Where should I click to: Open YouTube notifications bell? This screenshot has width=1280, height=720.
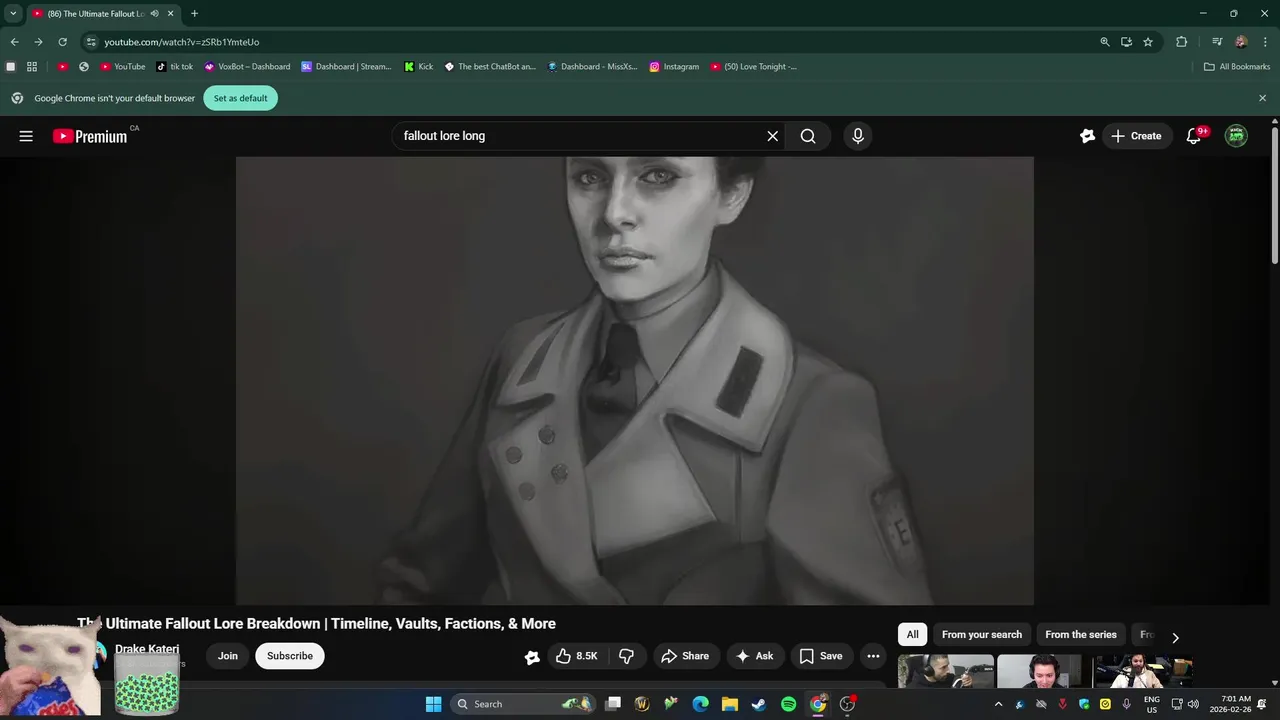click(1194, 136)
